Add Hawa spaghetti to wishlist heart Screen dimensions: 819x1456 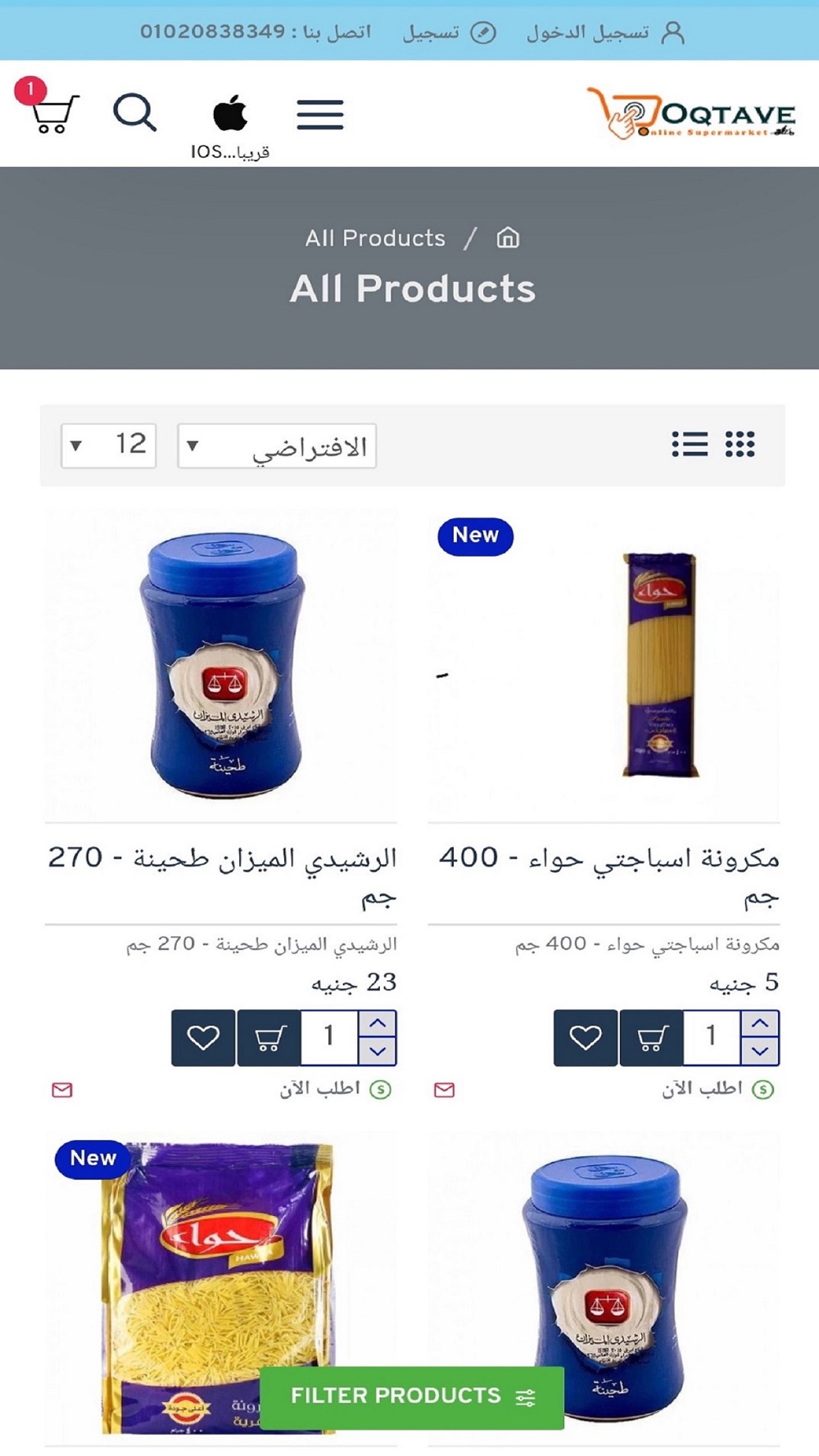click(x=586, y=1038)
